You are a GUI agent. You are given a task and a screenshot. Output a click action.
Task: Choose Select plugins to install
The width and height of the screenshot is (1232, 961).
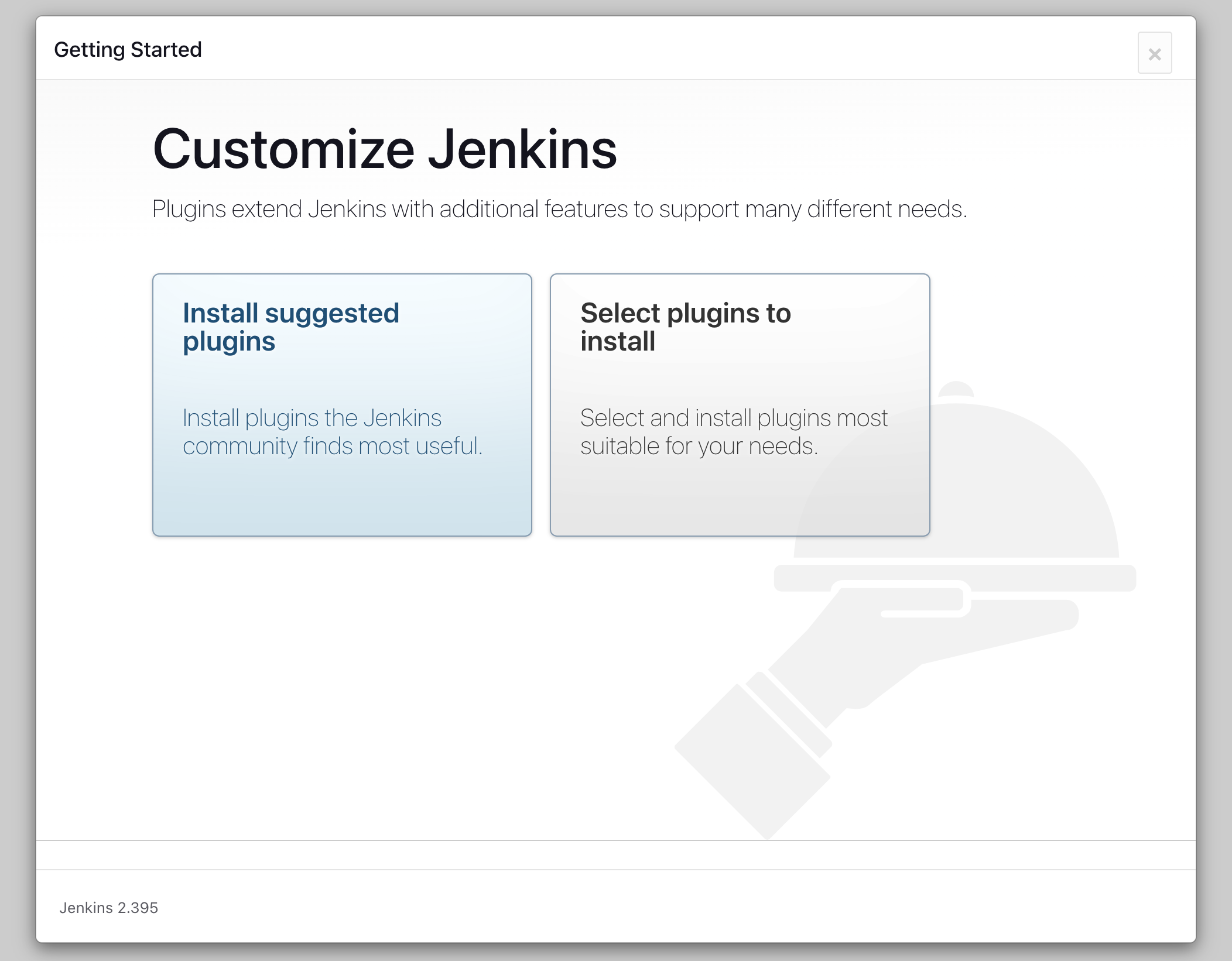coord(739,404)
